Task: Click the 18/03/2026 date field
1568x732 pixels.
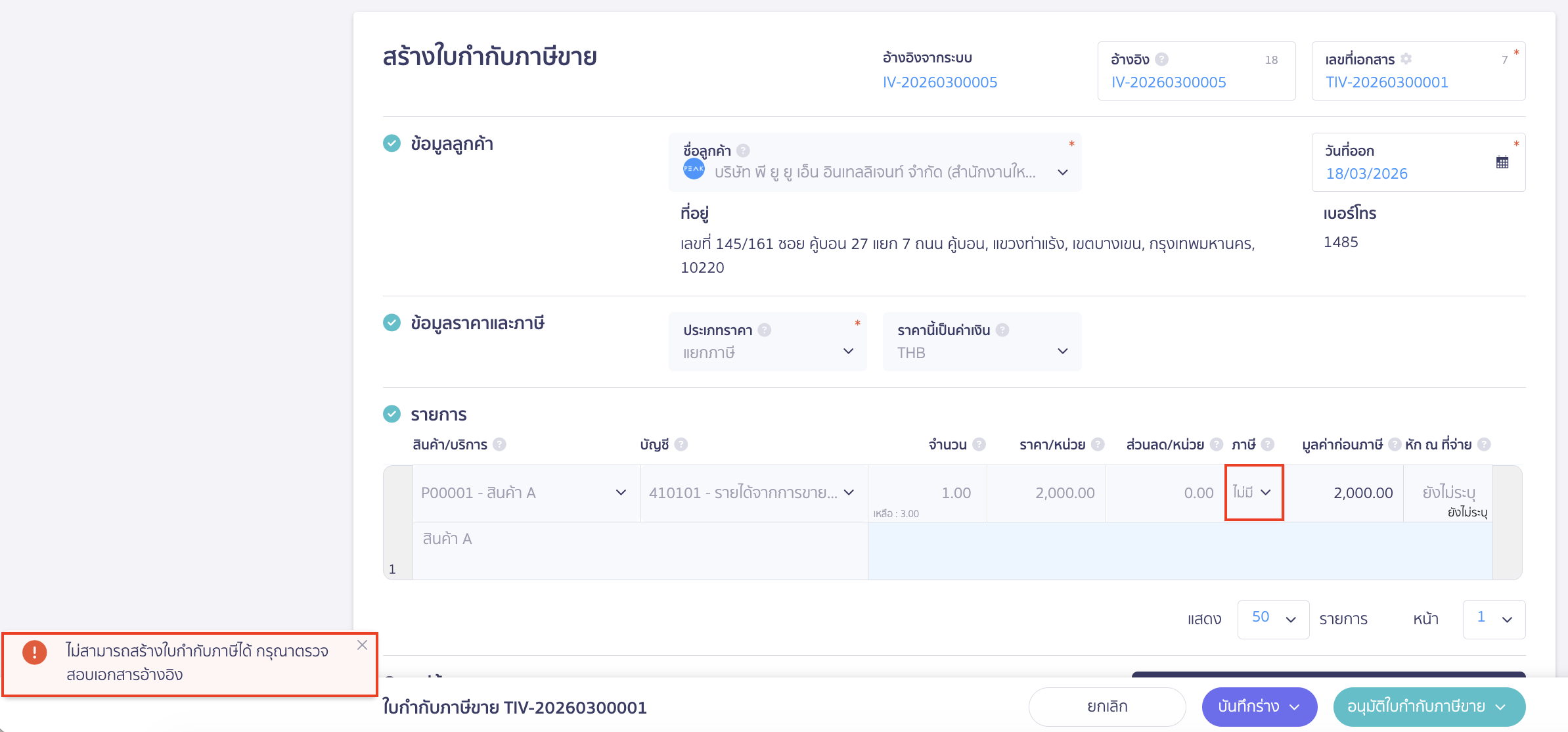Action: 1368,173
